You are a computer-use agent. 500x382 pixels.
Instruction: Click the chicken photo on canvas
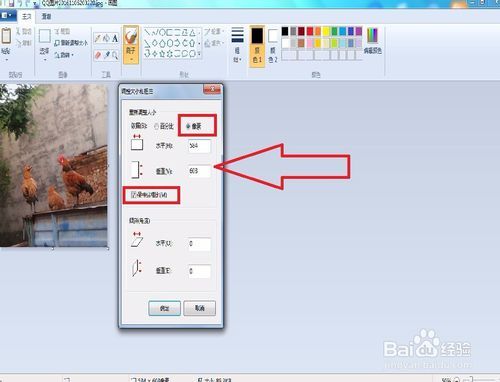point(53,165)
